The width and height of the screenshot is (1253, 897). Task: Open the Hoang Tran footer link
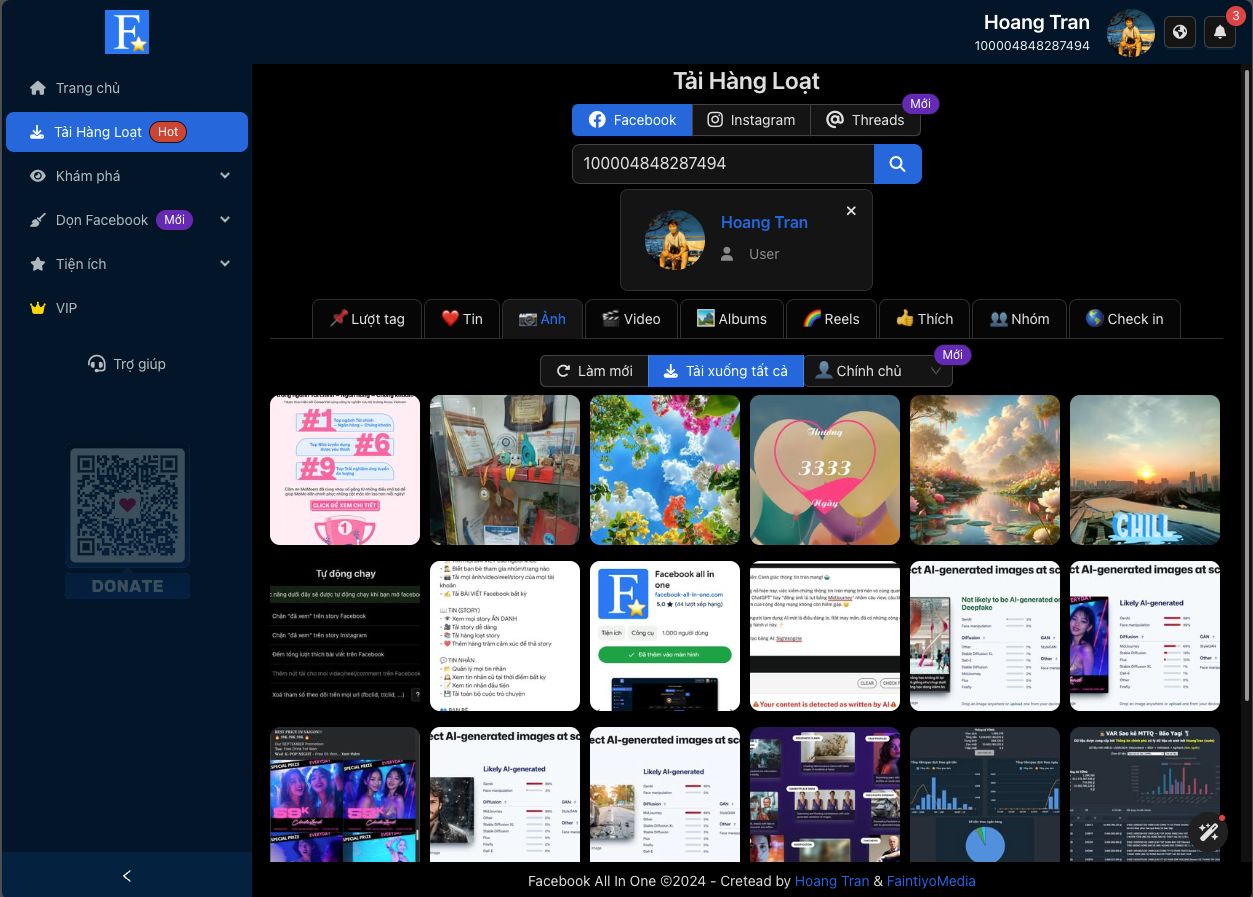click(832, 881)
